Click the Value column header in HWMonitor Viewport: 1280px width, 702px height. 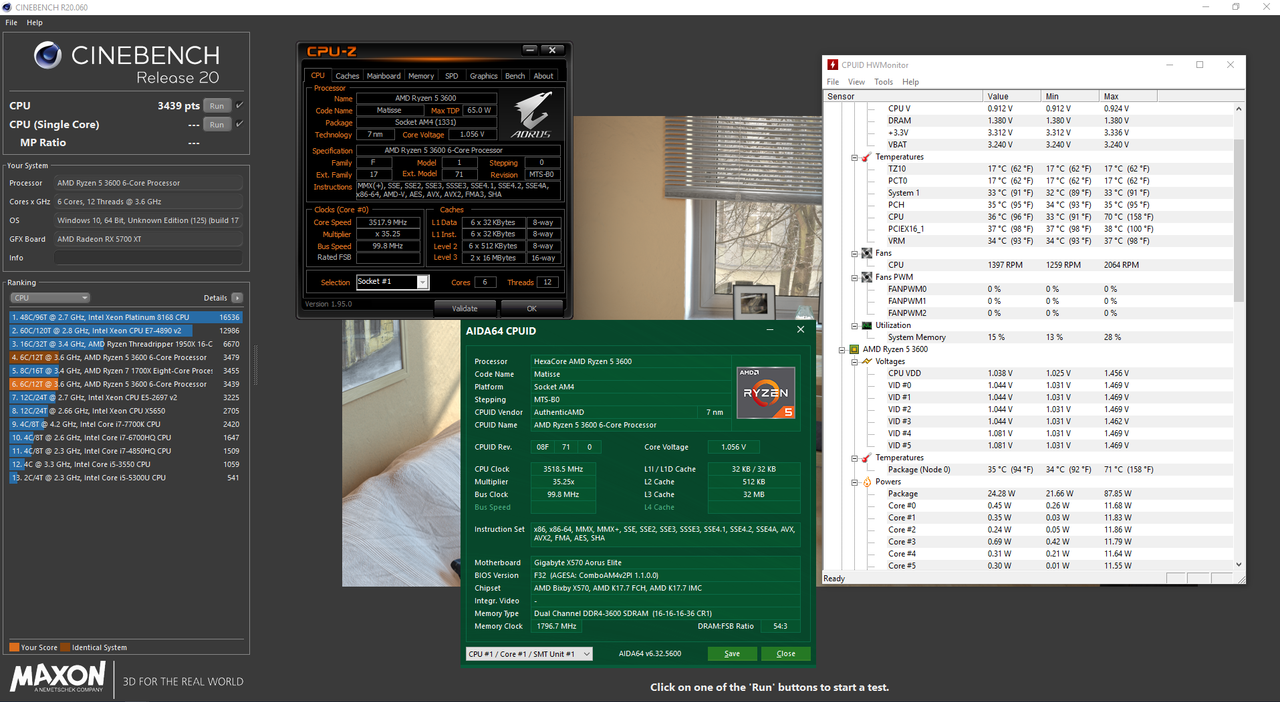[x=1012, y=96]
